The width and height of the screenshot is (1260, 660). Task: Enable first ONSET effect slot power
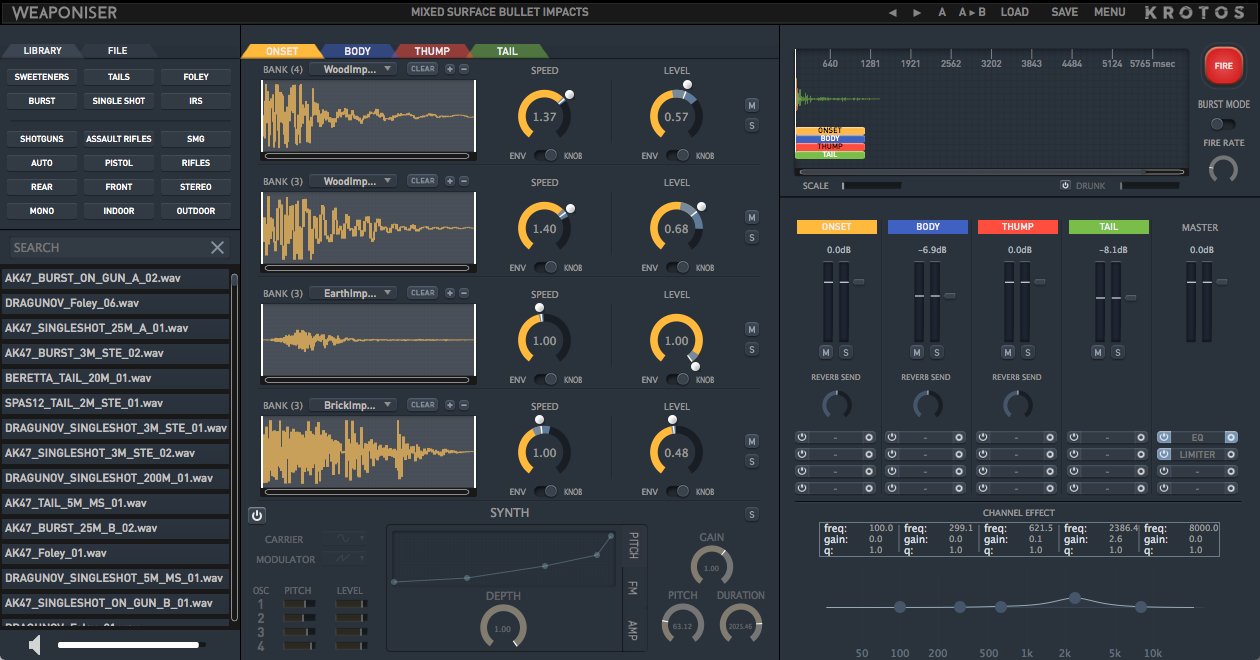point(802,437)
